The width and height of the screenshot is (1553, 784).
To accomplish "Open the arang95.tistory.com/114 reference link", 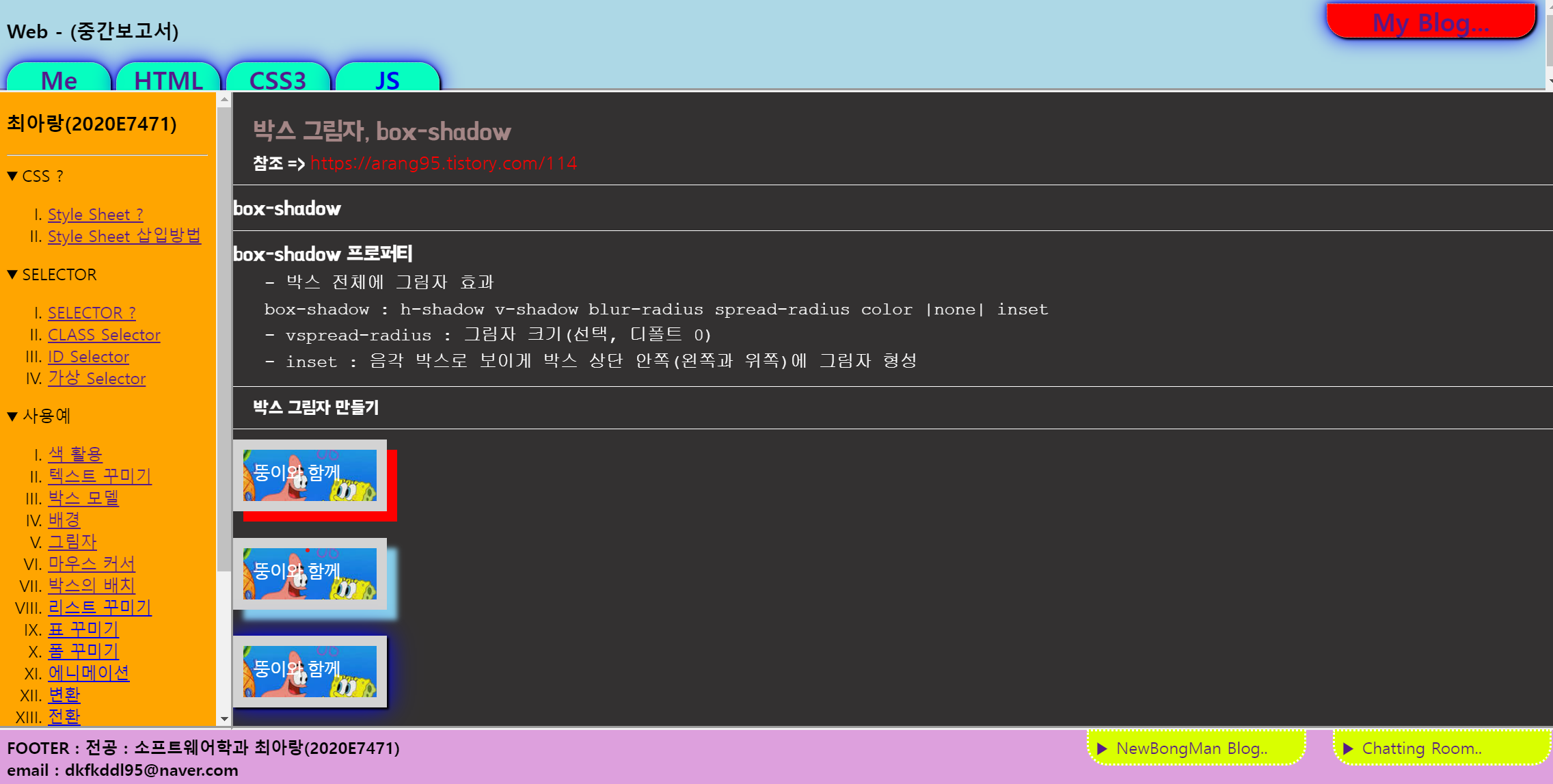I will [444, 163].
